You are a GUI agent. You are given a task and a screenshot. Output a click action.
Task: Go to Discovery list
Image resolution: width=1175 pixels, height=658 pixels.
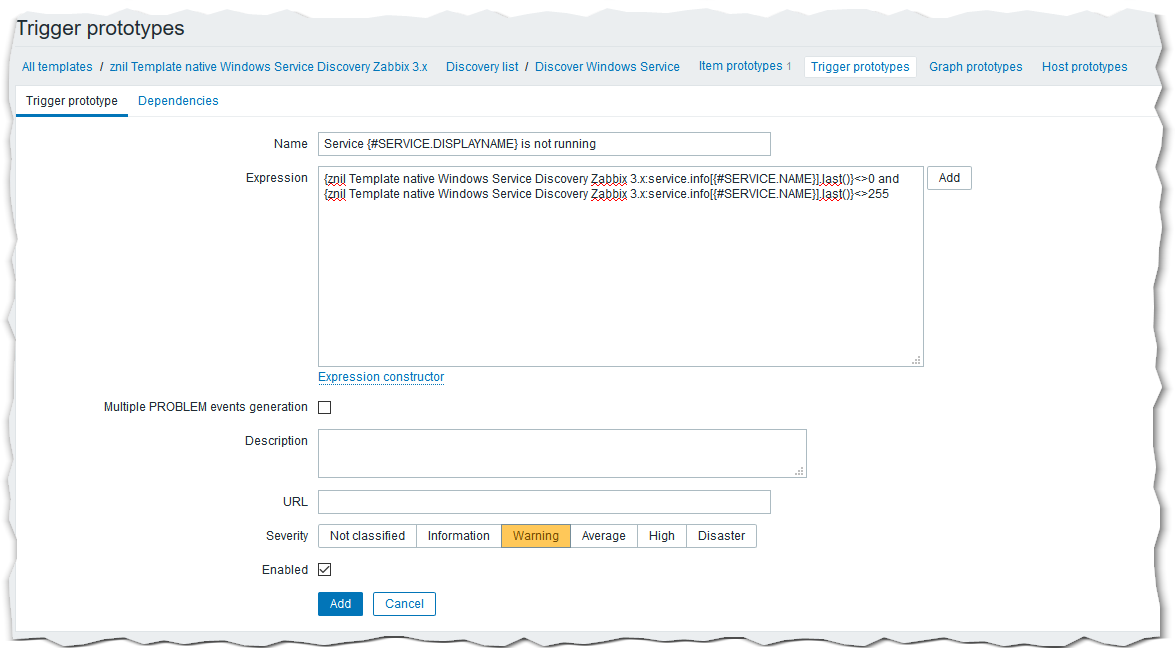tap(482, 67)
